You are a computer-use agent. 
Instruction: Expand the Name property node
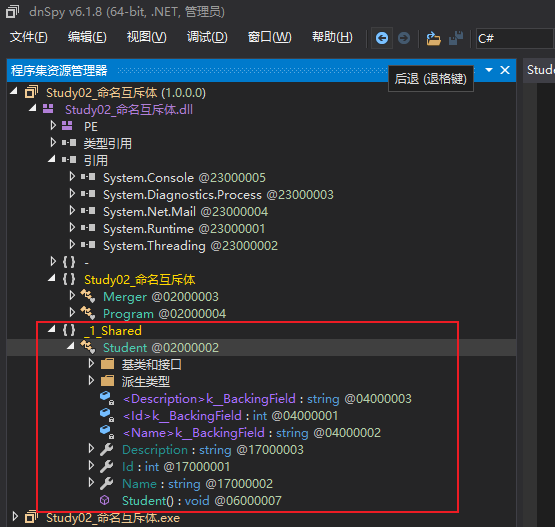click(x=91, y=482)
